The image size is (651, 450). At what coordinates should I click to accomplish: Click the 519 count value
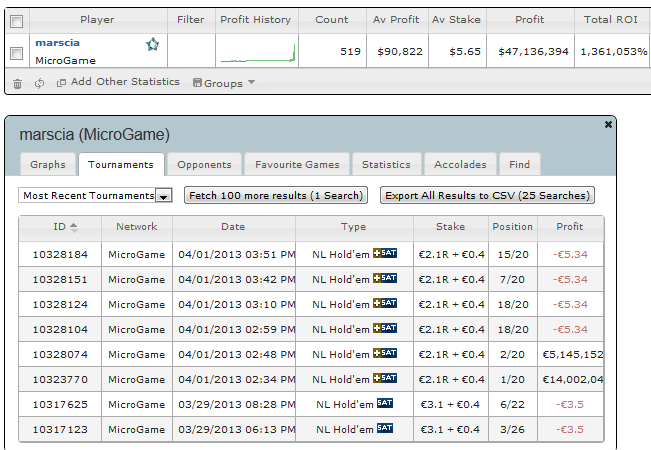pos(350,51)
